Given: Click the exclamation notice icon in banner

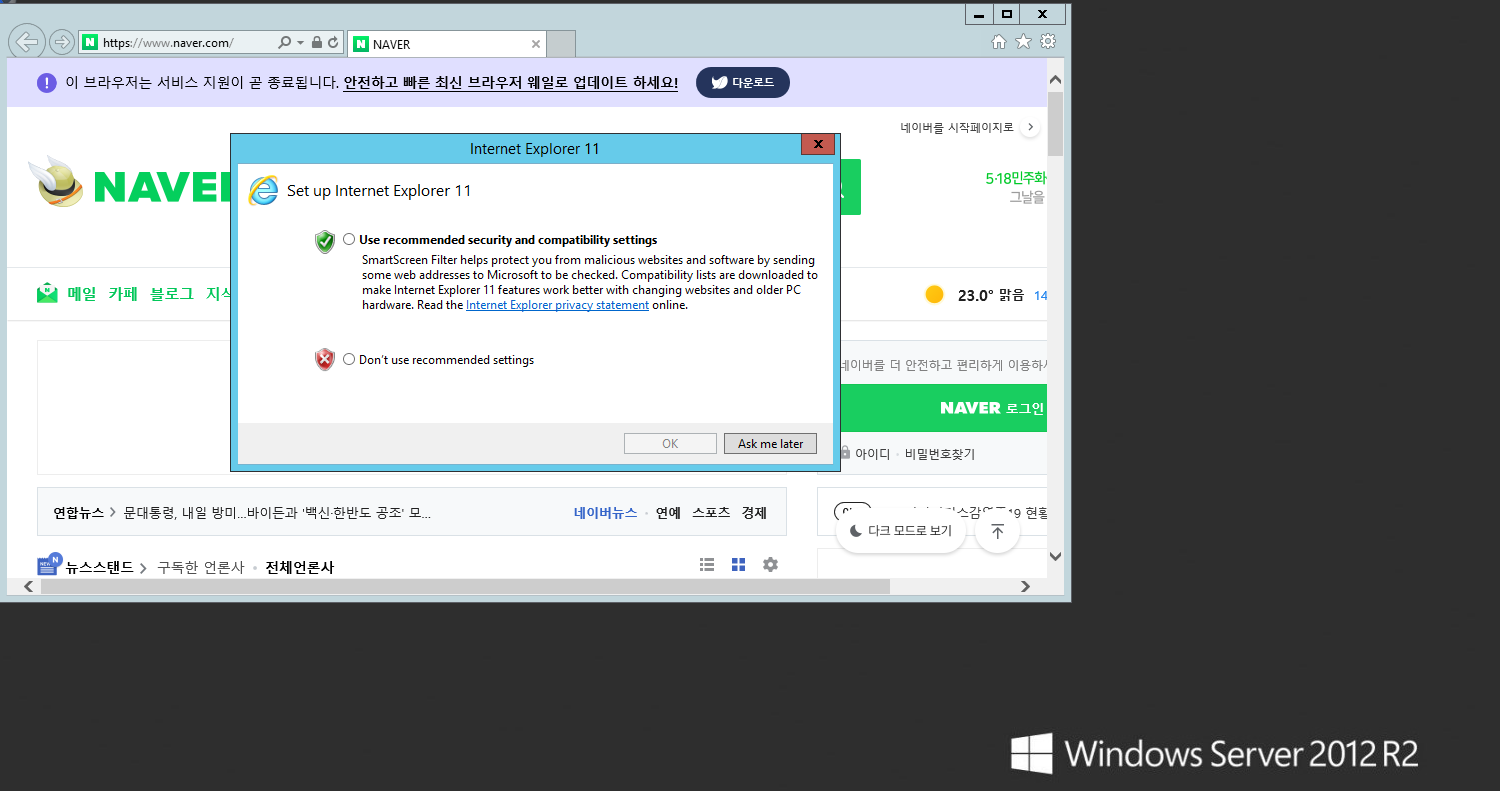Looking at the screenshot, I should [x=47, y=83].
